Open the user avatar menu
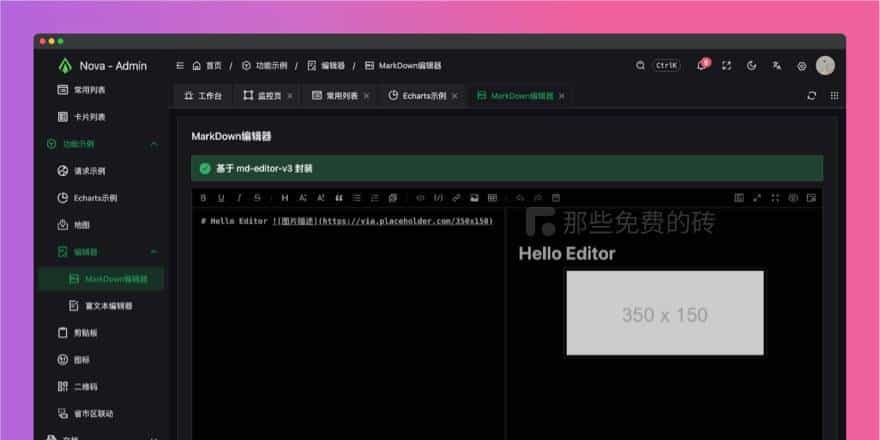 pyautogui.click(x=825, y=66)
